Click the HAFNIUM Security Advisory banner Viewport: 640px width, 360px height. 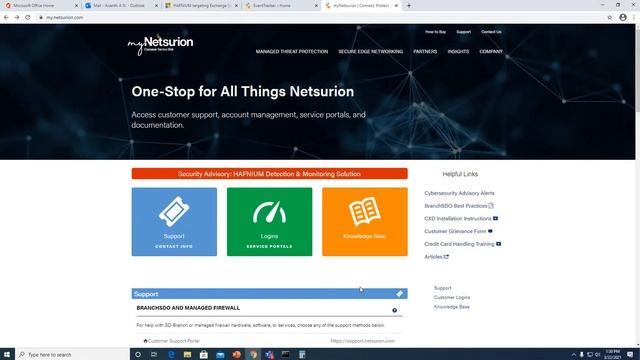(x=269, y=174)
